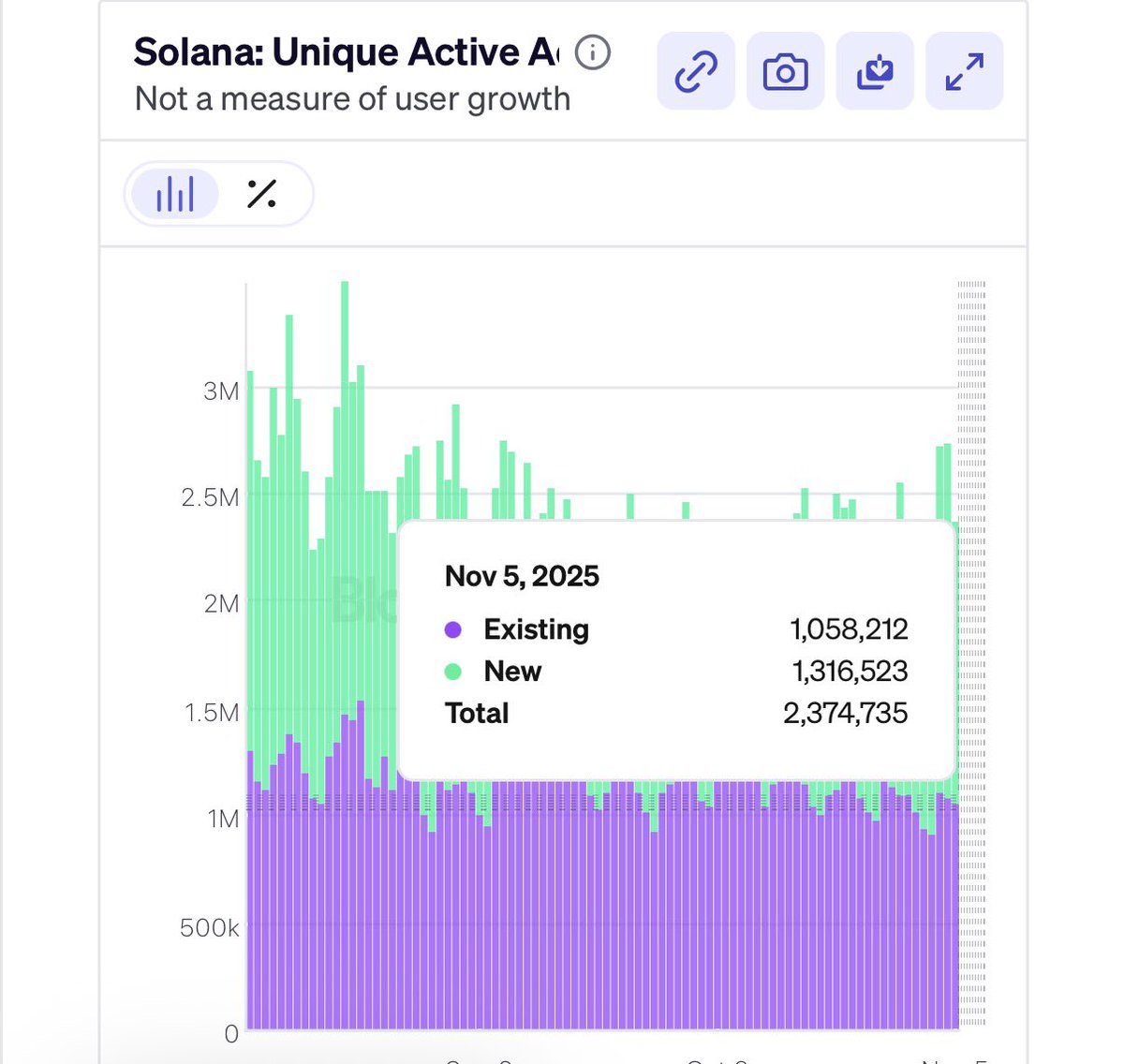Click the Solana: Unique Active title link
Image resolution: width=1124 pixels, height=1064 pixels.
(x=345, y=52)
